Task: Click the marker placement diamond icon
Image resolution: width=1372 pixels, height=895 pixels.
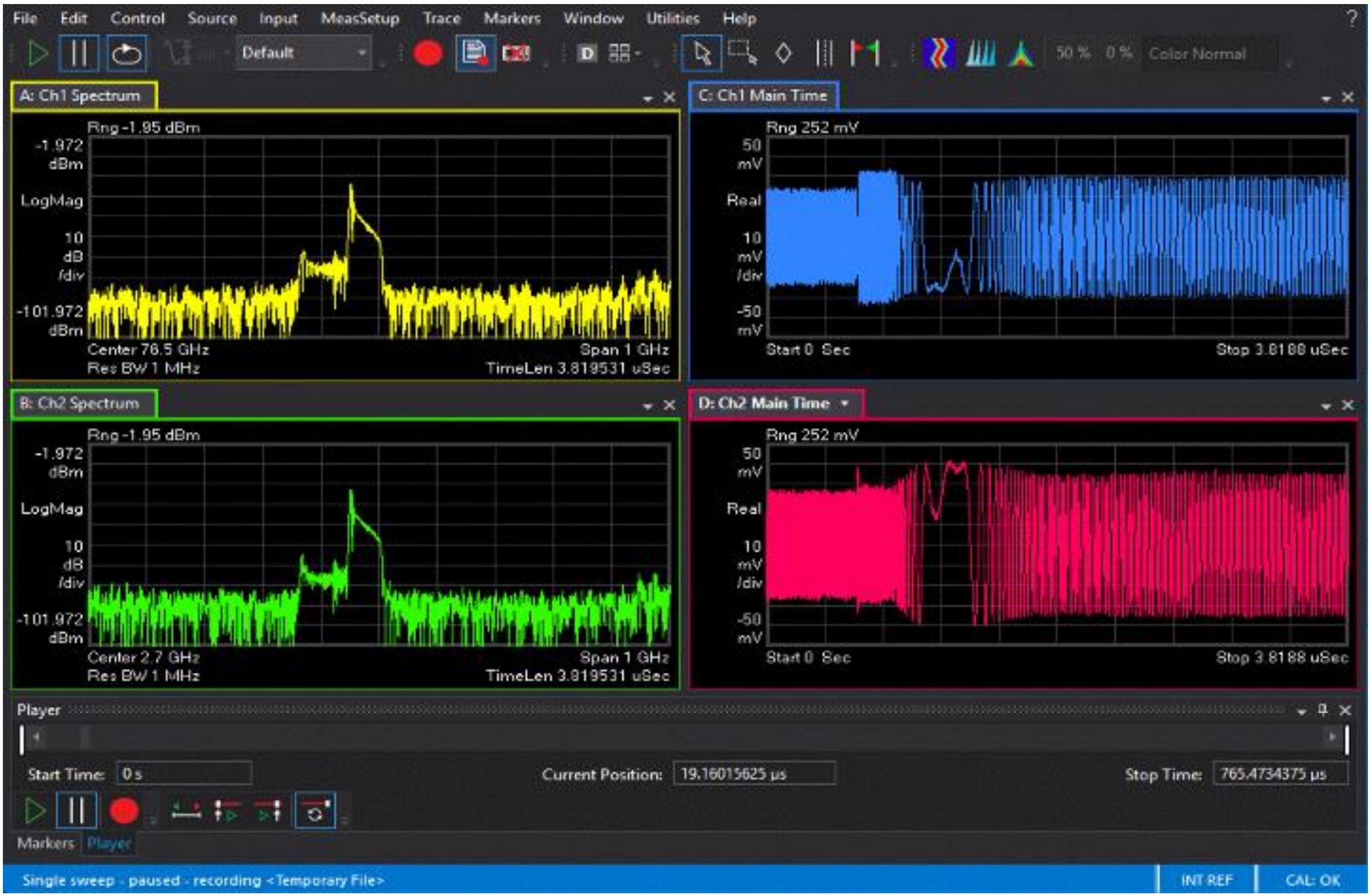Action: 784,53
